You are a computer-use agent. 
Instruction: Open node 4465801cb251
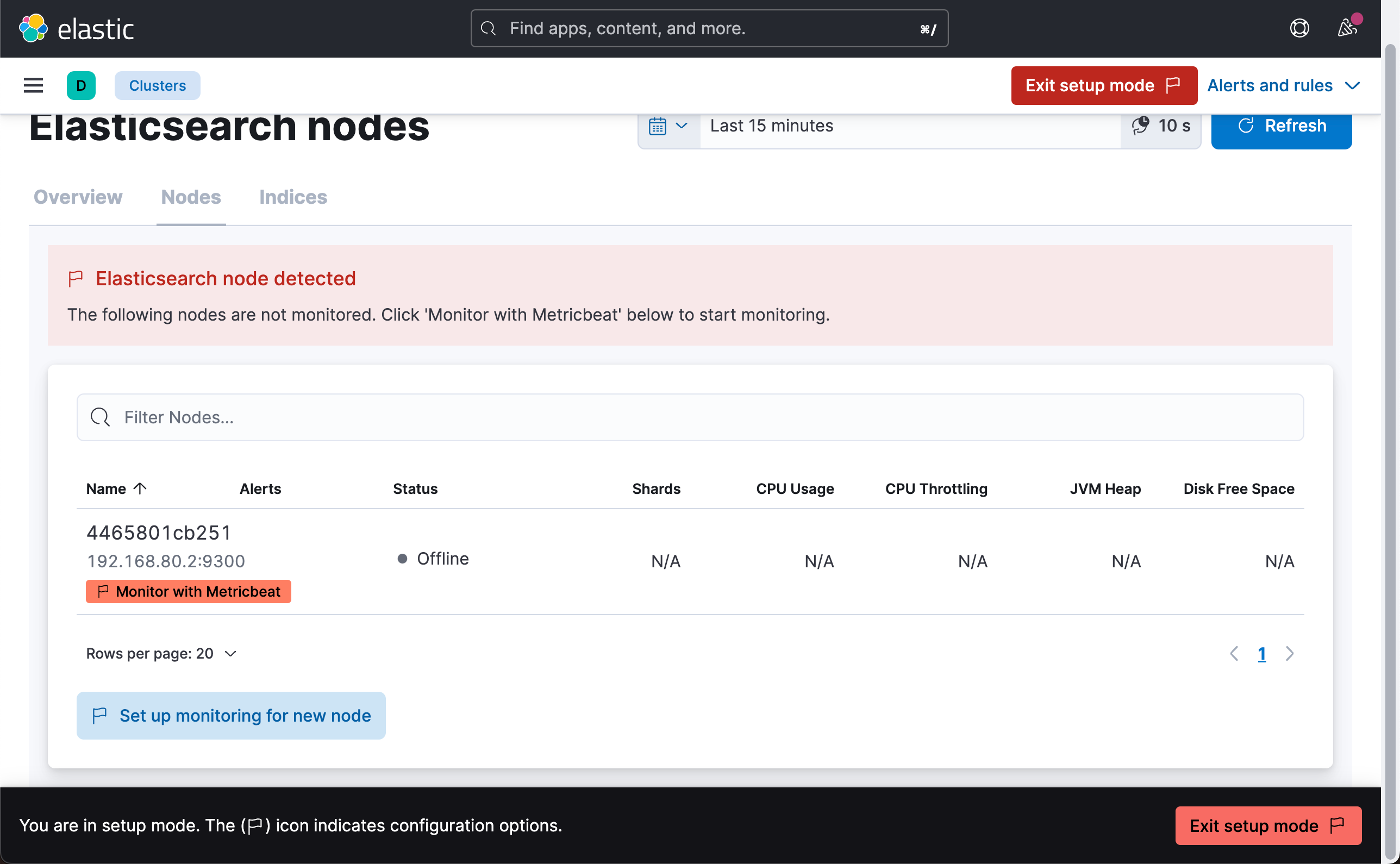click(159, 533)
